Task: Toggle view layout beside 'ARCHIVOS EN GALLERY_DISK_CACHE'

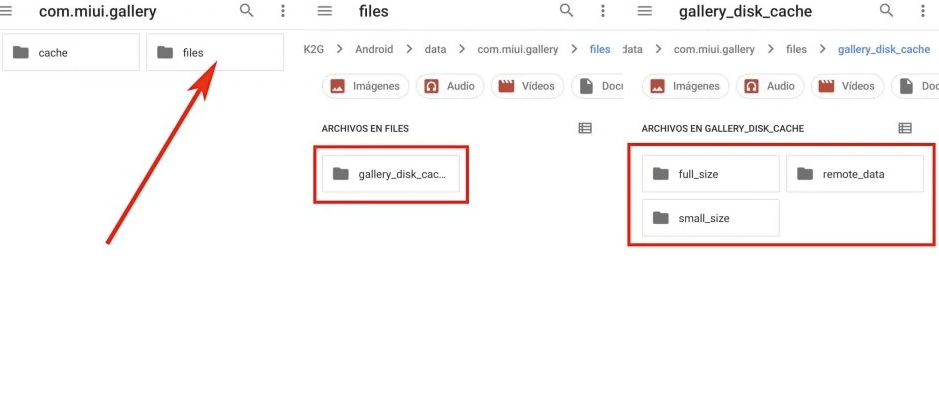Action: point(905,128)
